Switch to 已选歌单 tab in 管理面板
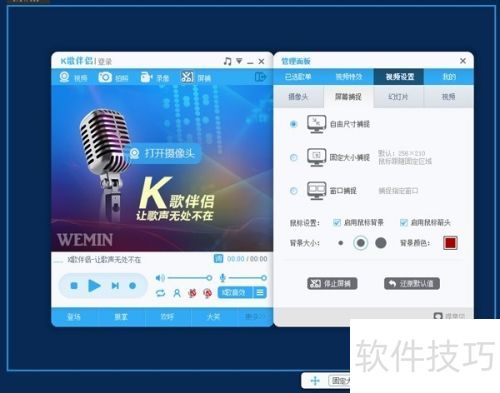Viewport: 500px width, 393px height. [298, 77]
